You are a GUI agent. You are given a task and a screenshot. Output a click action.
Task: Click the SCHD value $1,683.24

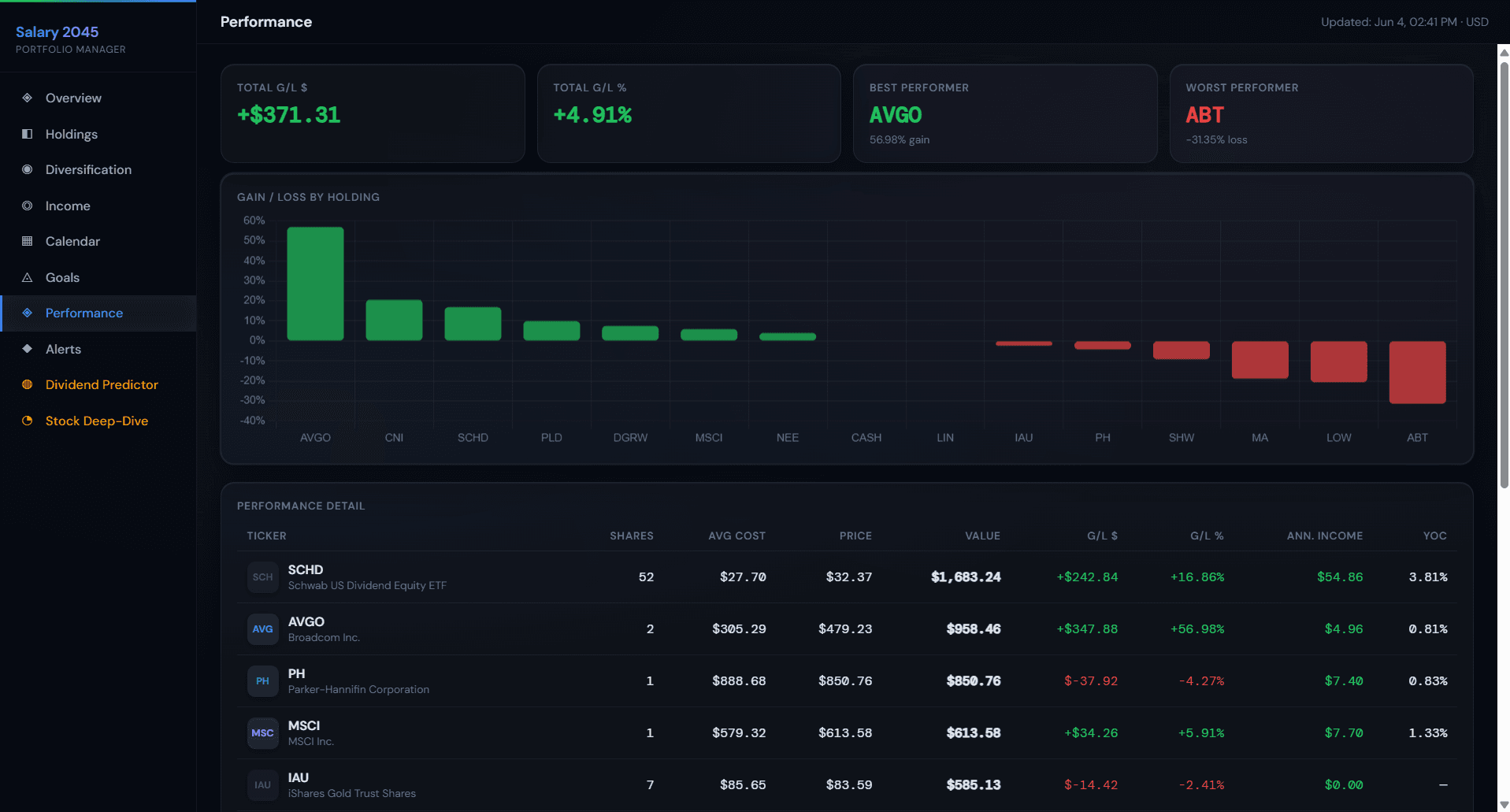coord(966,577)
